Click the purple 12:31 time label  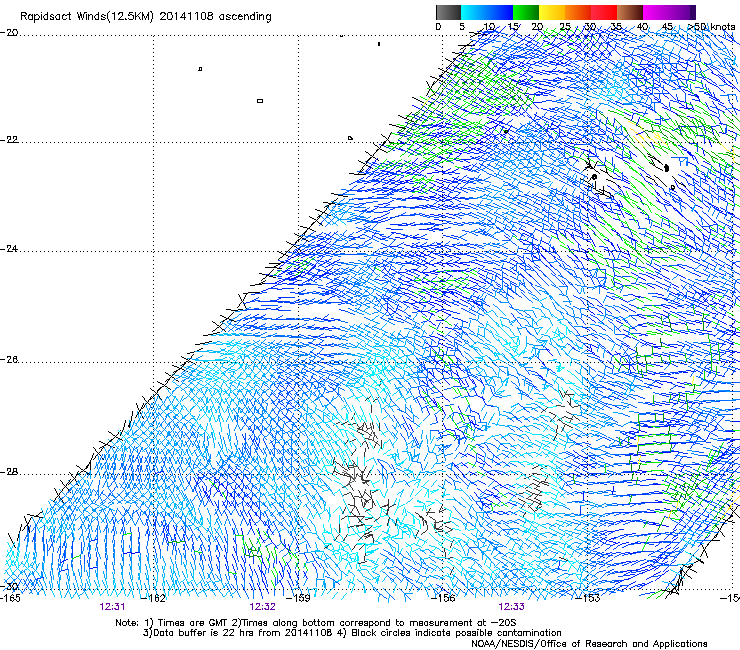click(112, 607)
